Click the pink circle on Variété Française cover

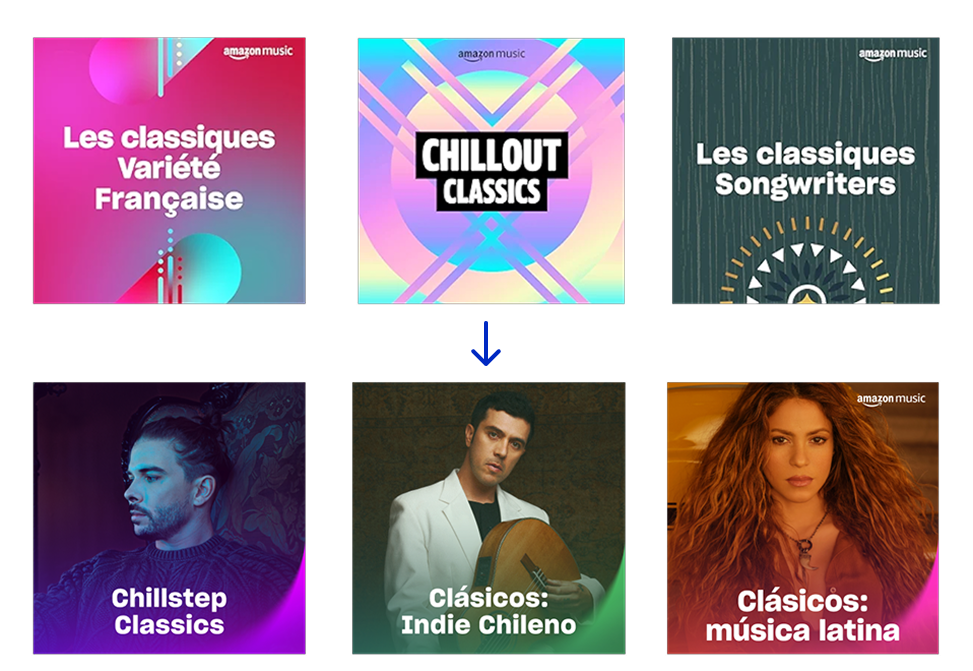coord(123,70)
